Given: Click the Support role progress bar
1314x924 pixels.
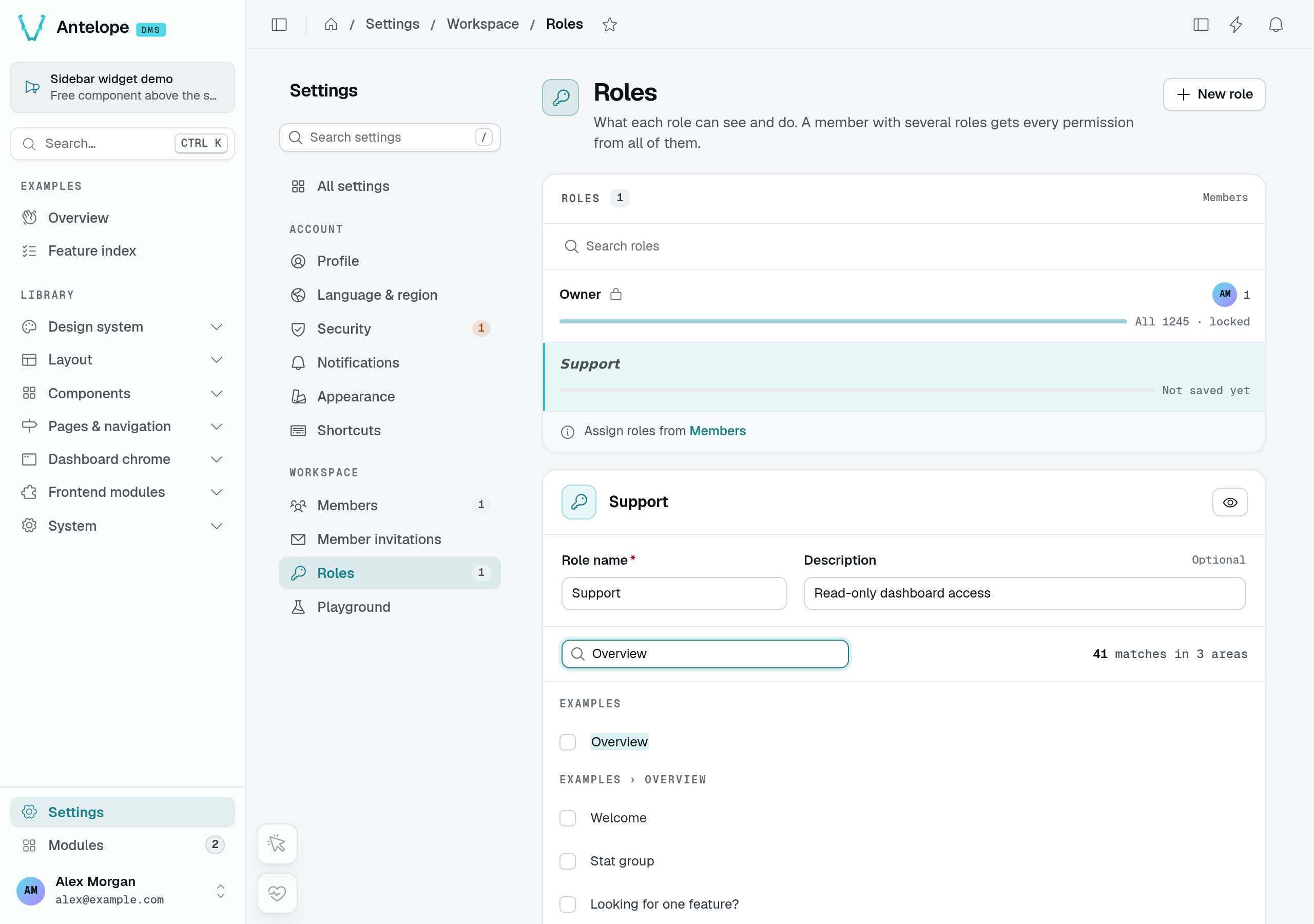Looking at the screenshot, I should click(x=856, y=391).
